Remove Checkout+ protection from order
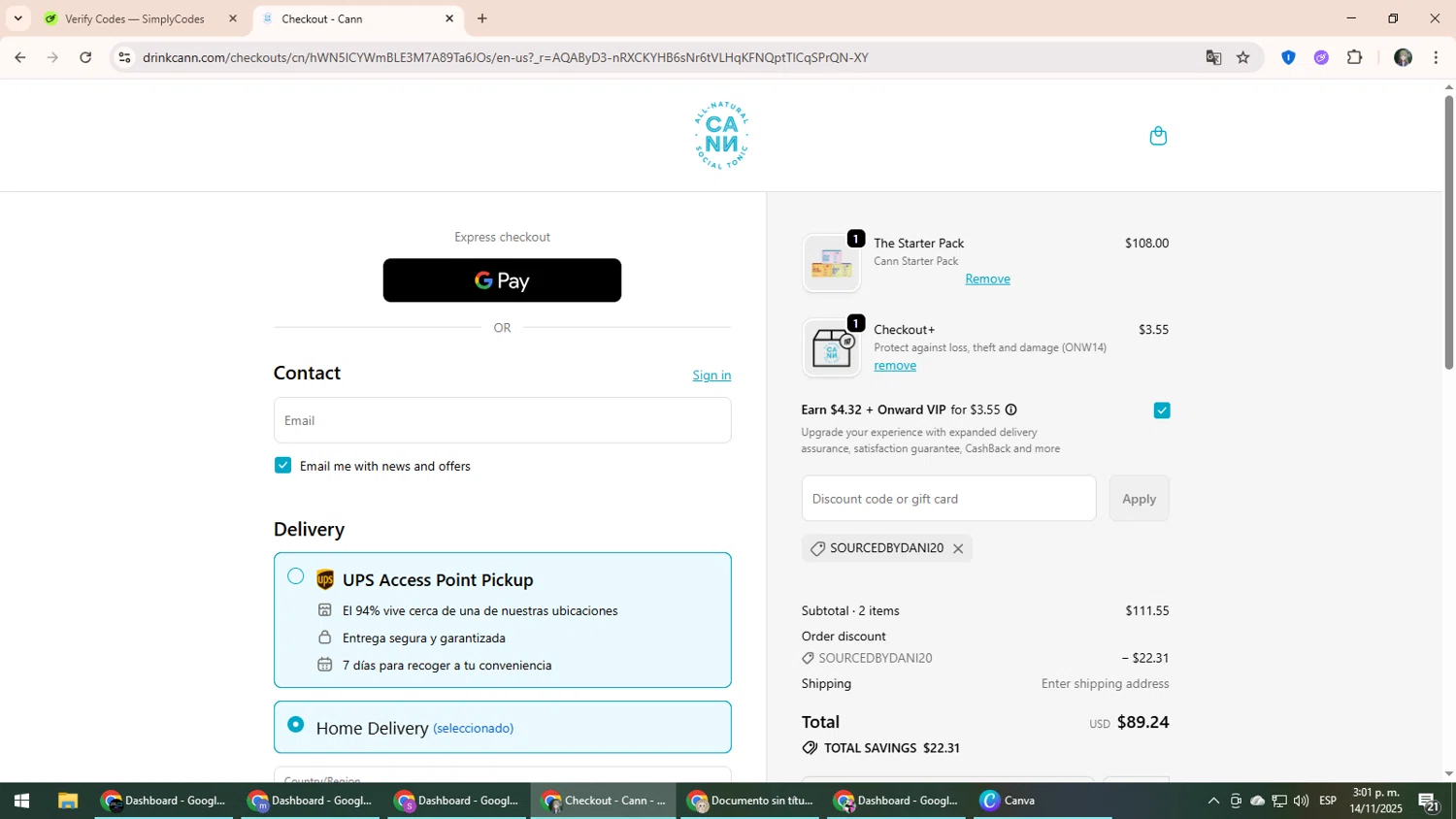This screenshot has width=1456, height=819. [895, 365]
